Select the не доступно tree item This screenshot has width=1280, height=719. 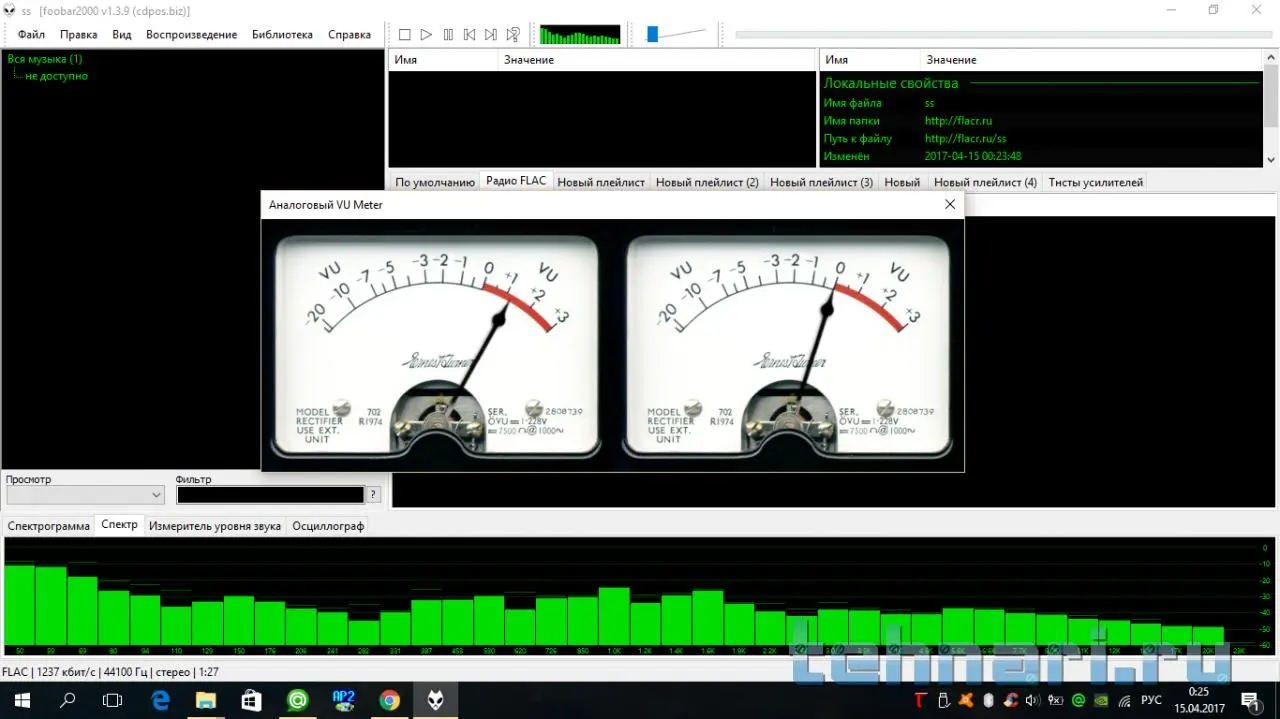tap(56, 76)
